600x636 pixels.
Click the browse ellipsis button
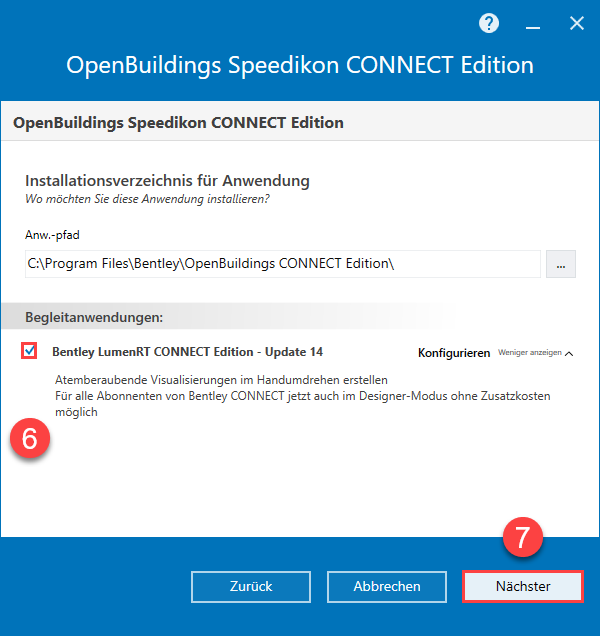tap(561, 265)
